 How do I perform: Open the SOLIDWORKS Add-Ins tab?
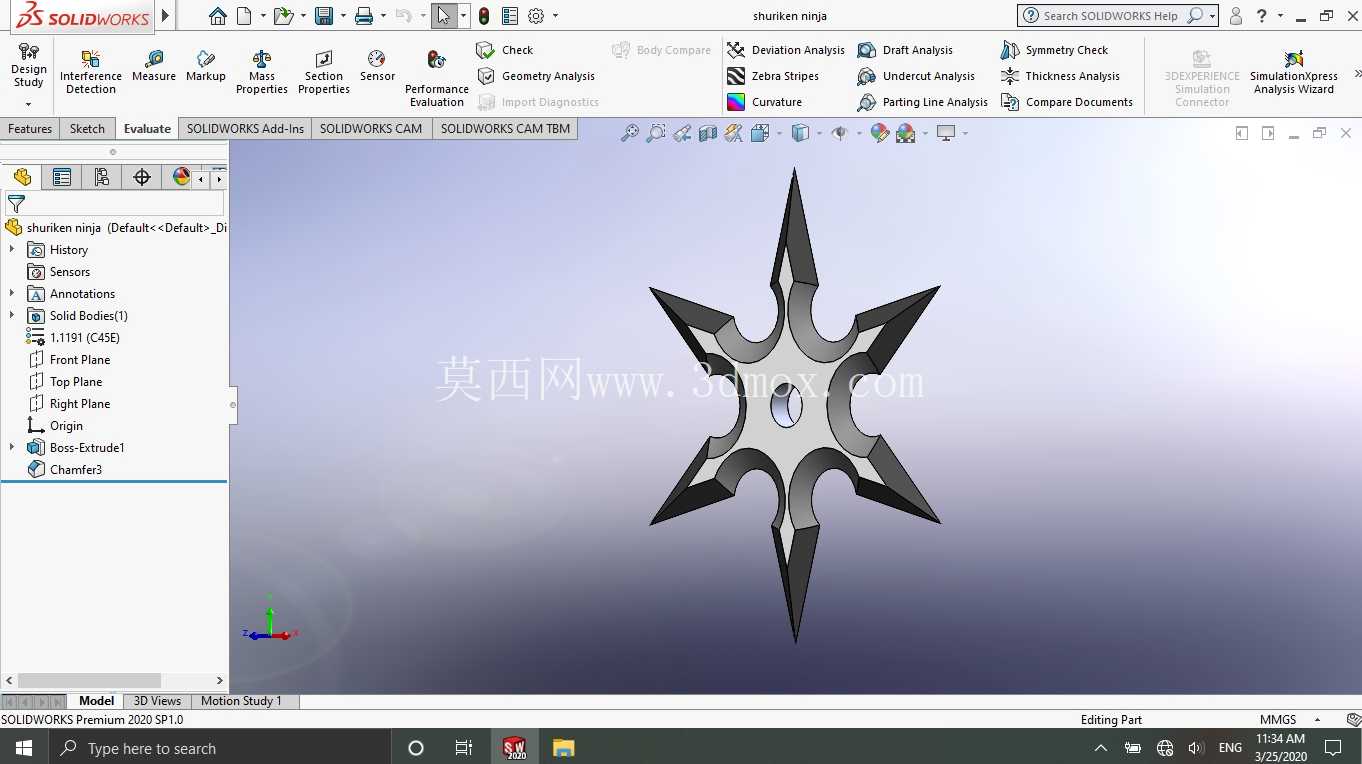(245, 128)
